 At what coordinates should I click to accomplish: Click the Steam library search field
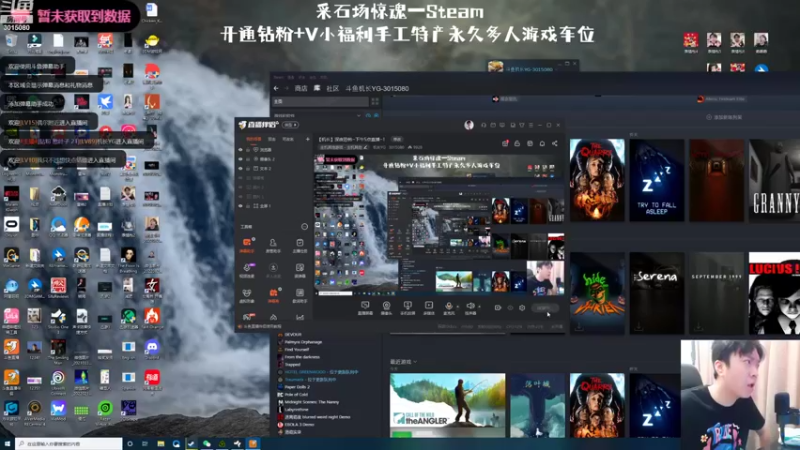tap(320, 102)
